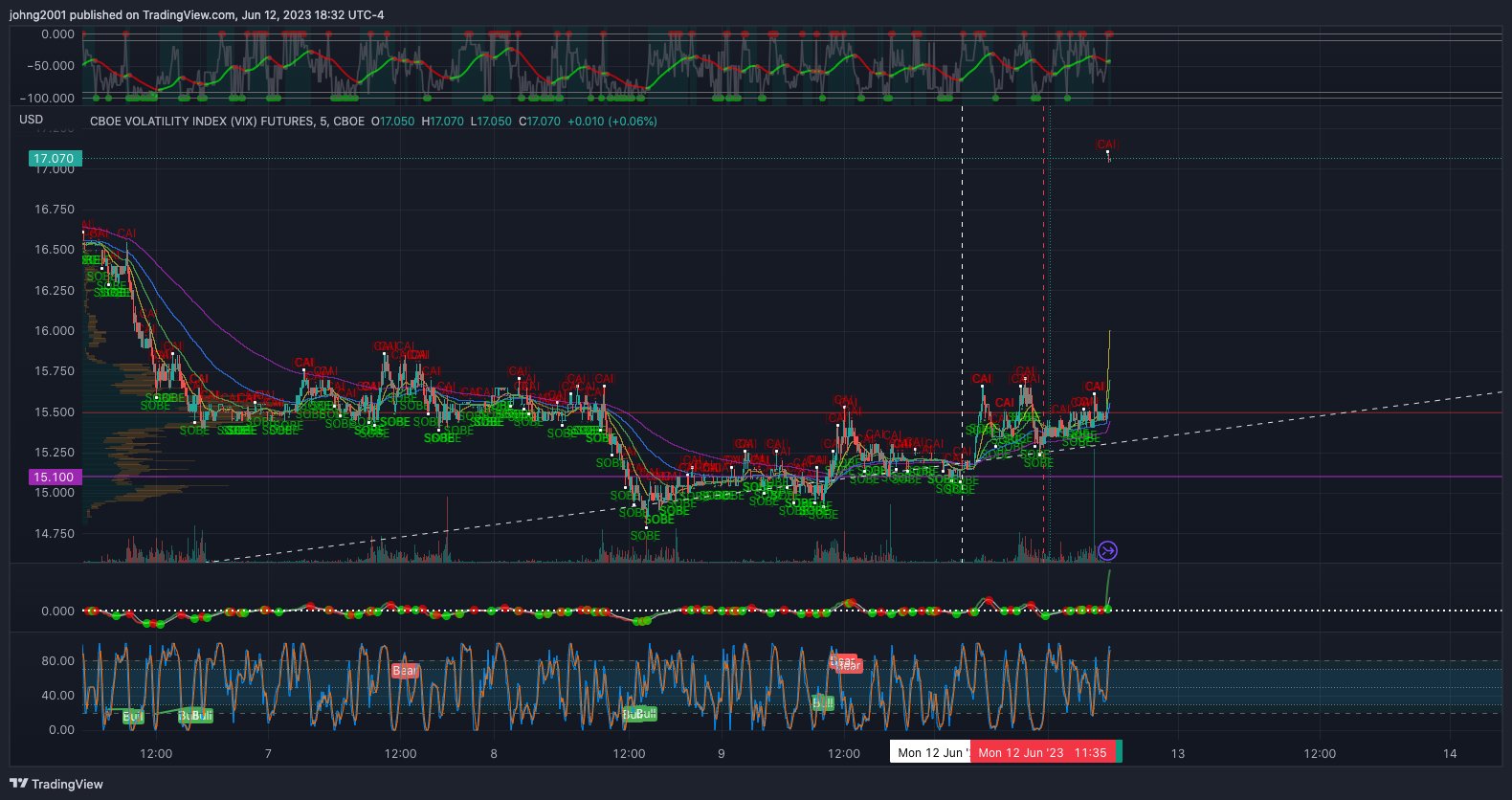
Task: Click the '14' date label on time axis
Action: pyautogui.click(x=1450, y=754)
